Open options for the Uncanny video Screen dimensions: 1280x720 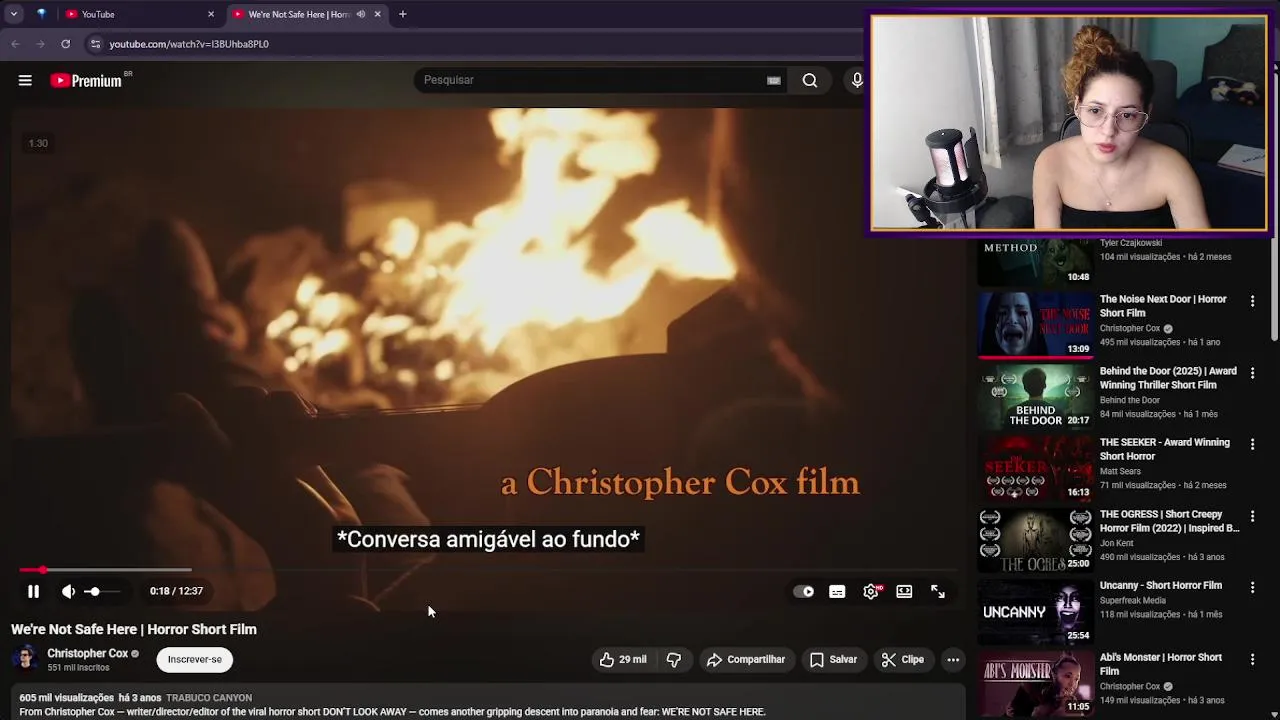coord(1252,587)
